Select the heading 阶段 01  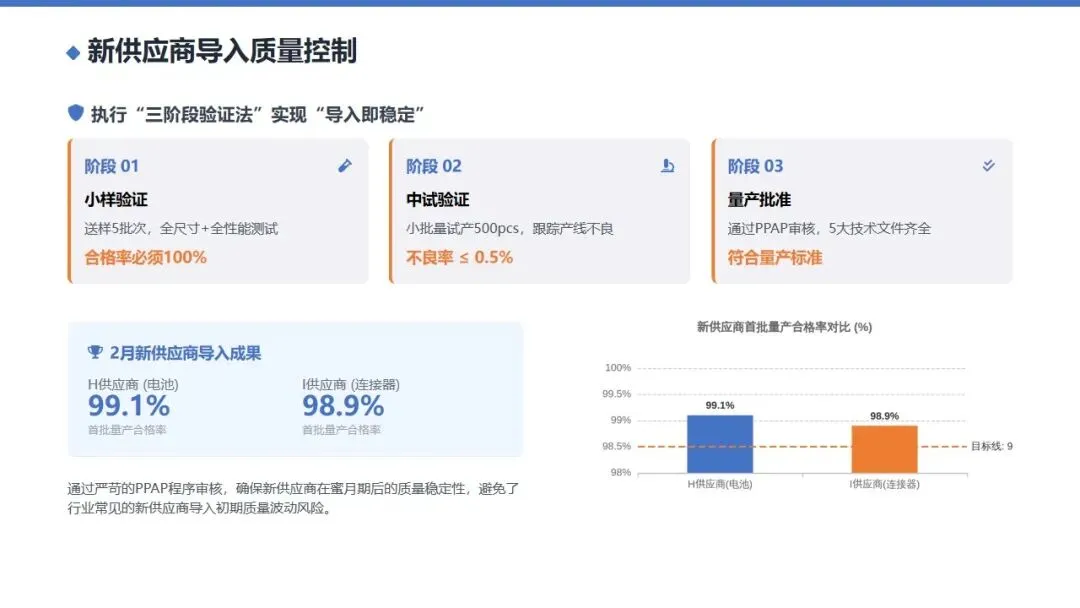pos(112,166)
